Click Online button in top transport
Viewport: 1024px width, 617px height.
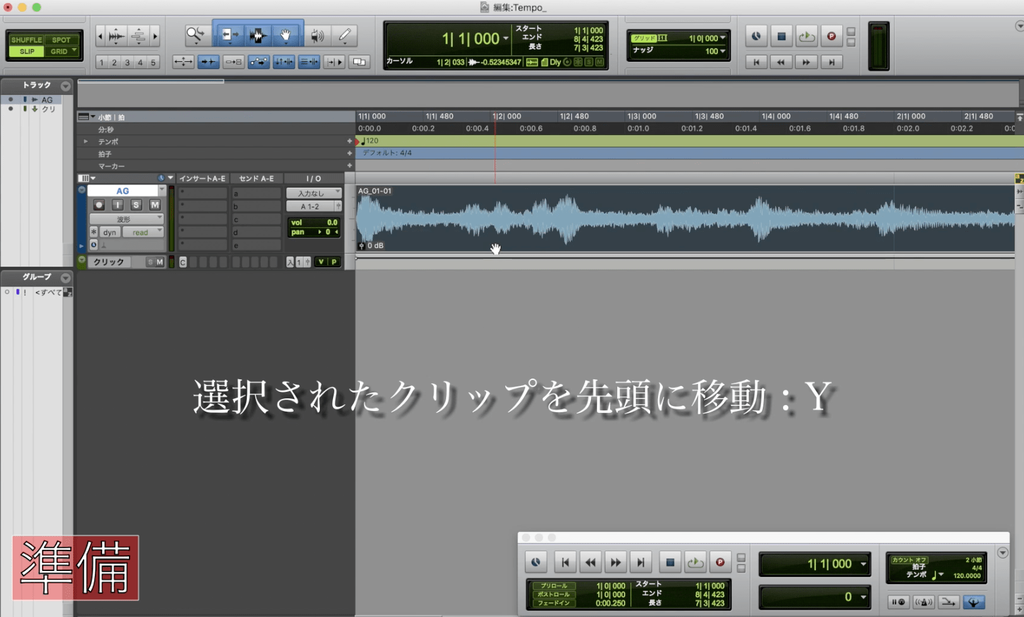click(756, 36)
